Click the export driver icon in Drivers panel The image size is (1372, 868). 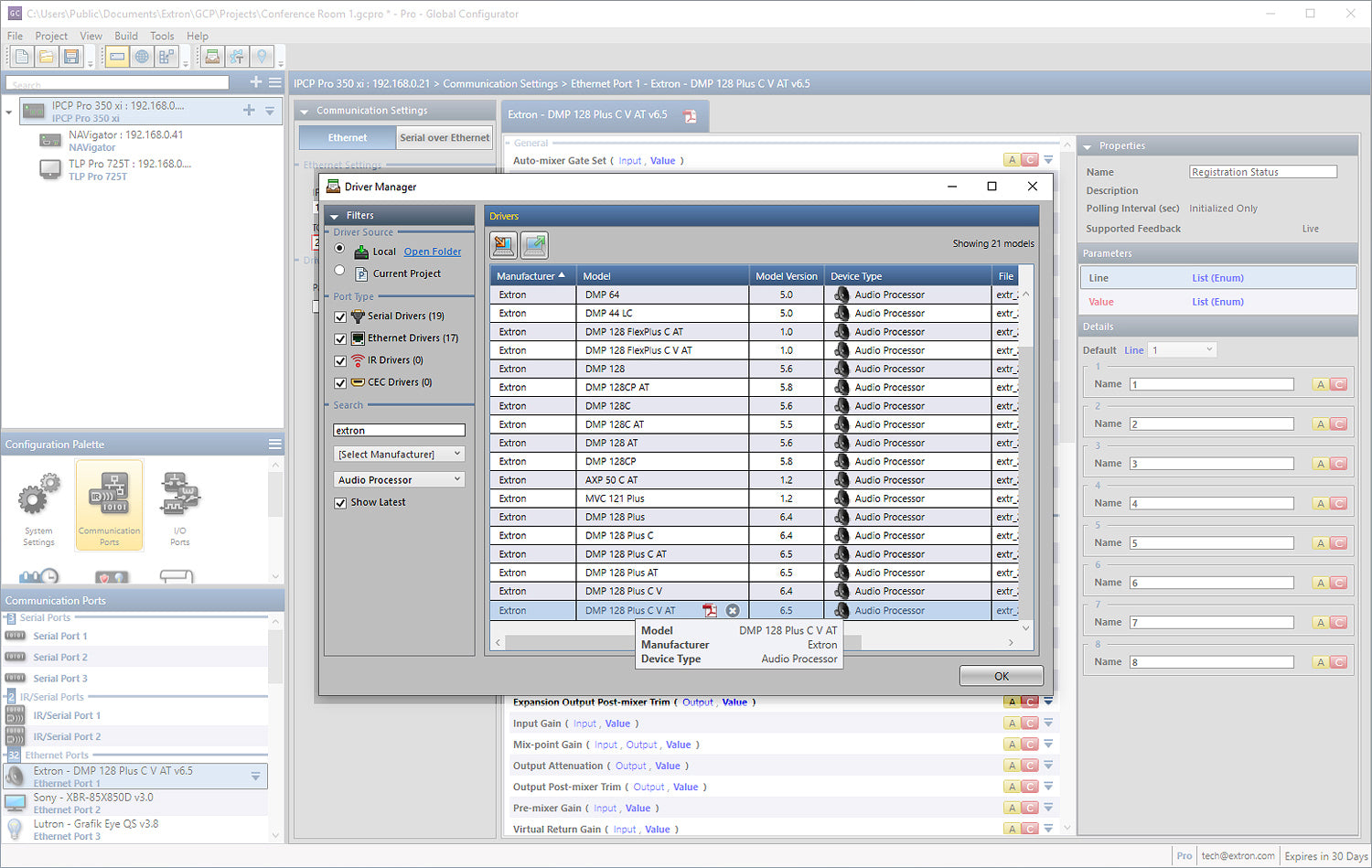click(534, 244)
